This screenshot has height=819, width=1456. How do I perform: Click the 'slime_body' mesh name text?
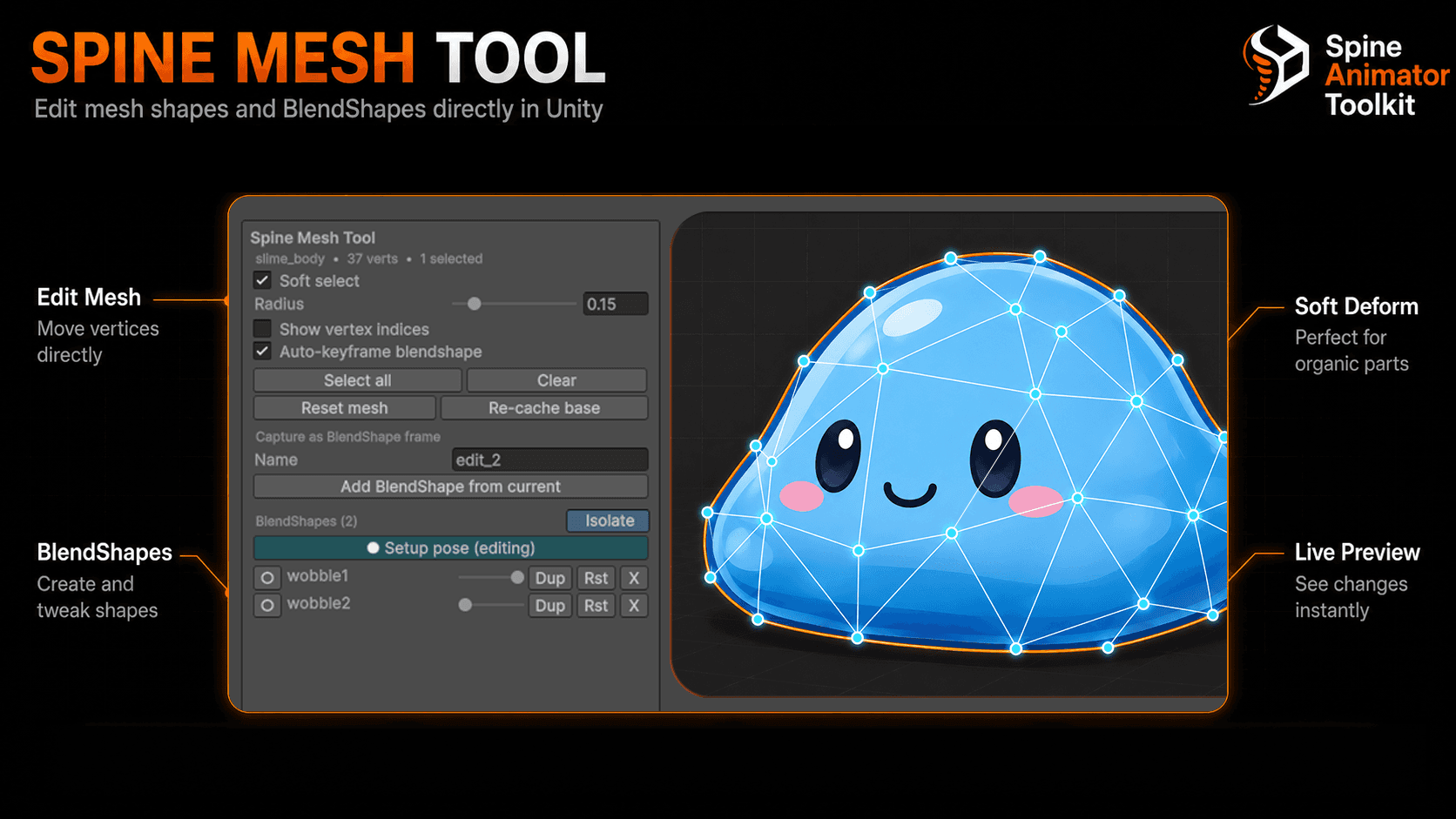click(290, 258)
